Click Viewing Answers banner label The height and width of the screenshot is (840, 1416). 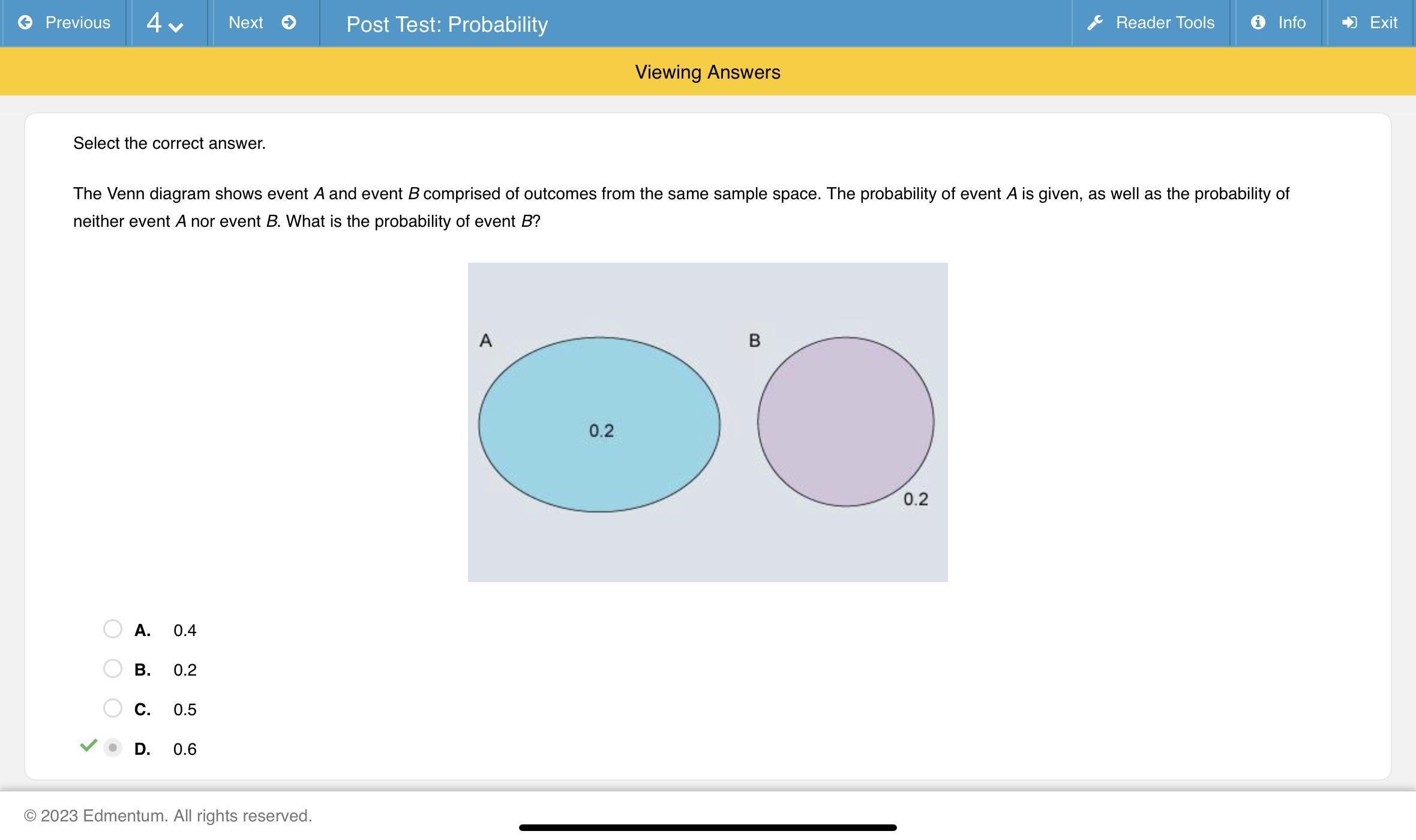coord(707,71)
